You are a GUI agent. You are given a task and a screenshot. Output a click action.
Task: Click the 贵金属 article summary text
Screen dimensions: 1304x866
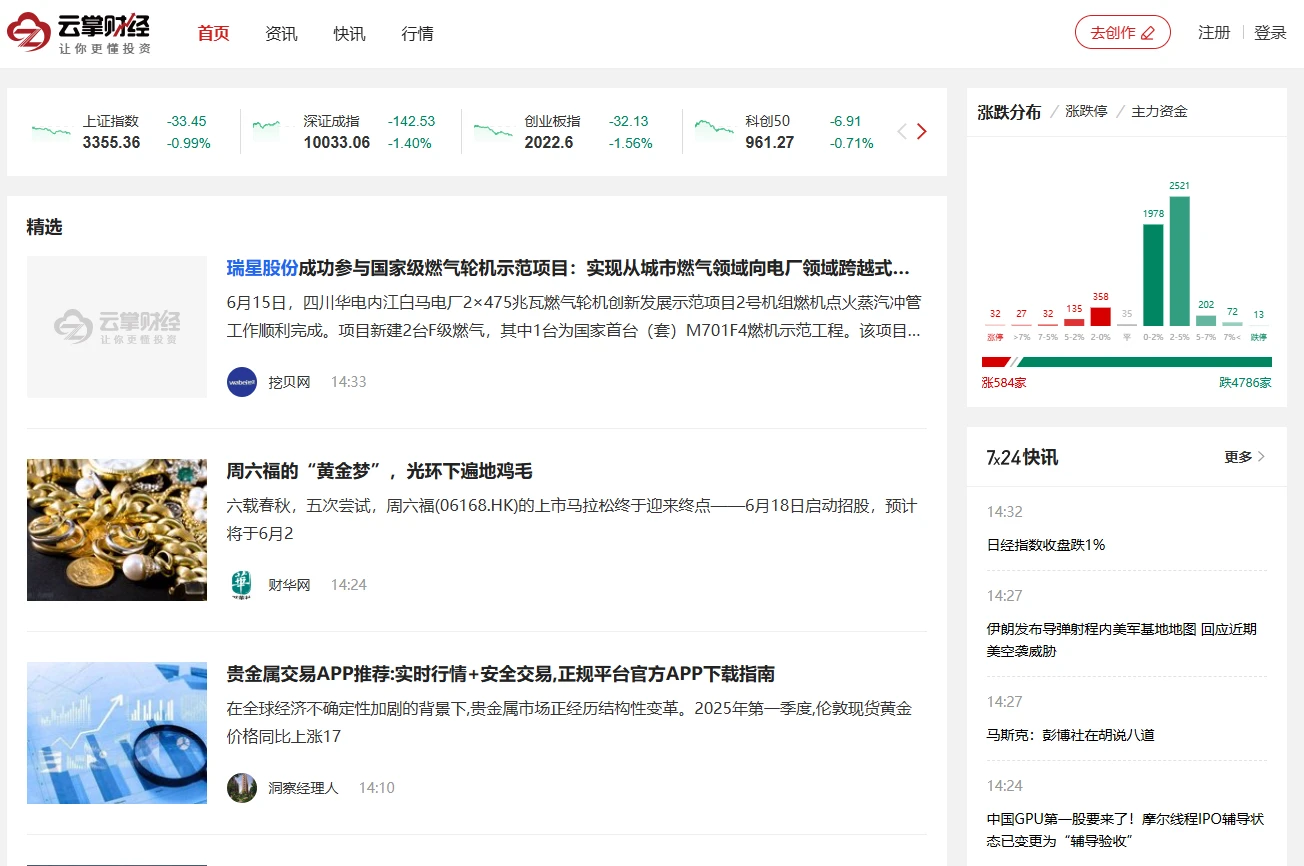click(x=569, y=723)
